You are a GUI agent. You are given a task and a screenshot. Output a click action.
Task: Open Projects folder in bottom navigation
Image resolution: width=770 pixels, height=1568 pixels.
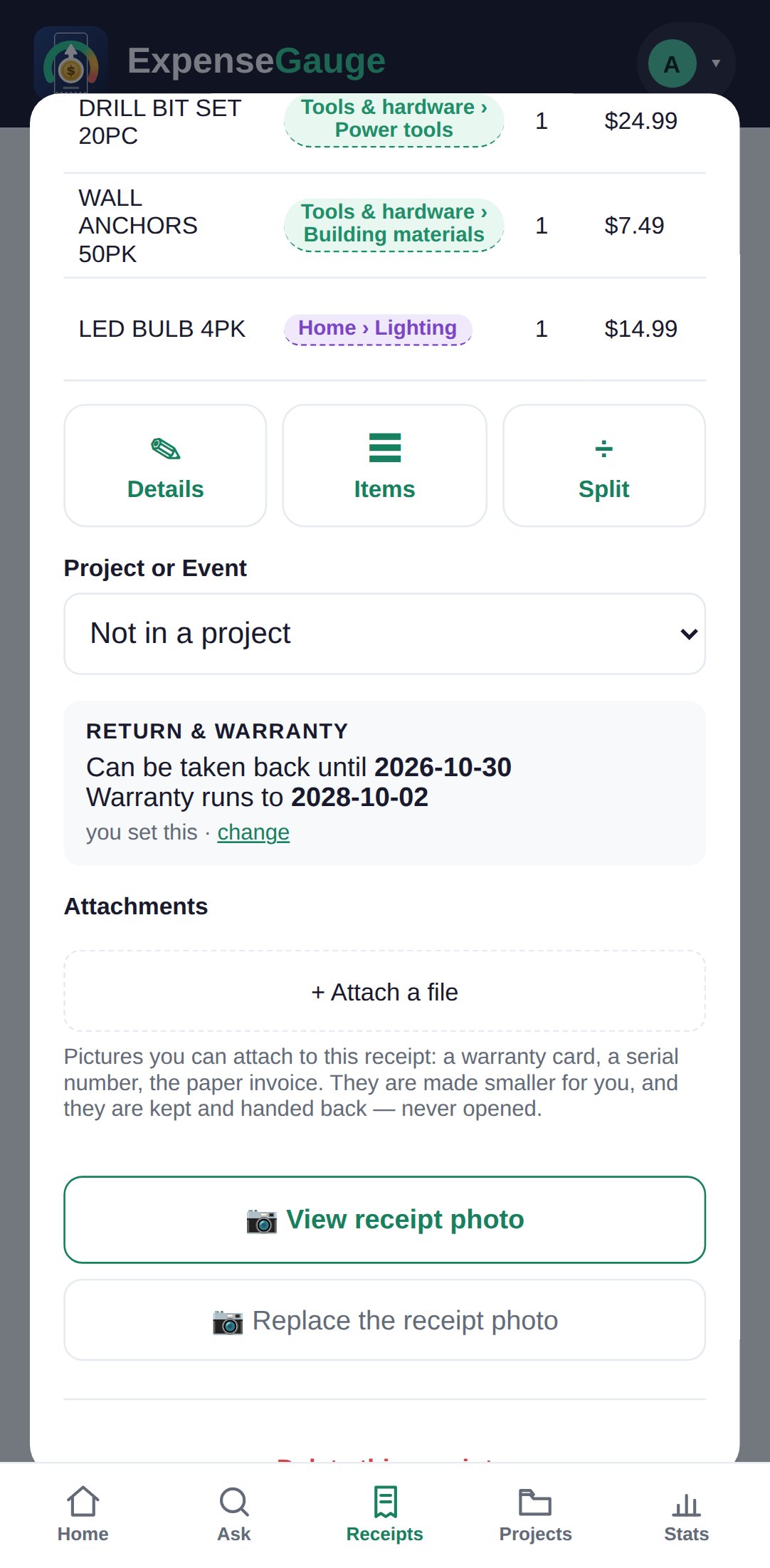pos(535,1514)
